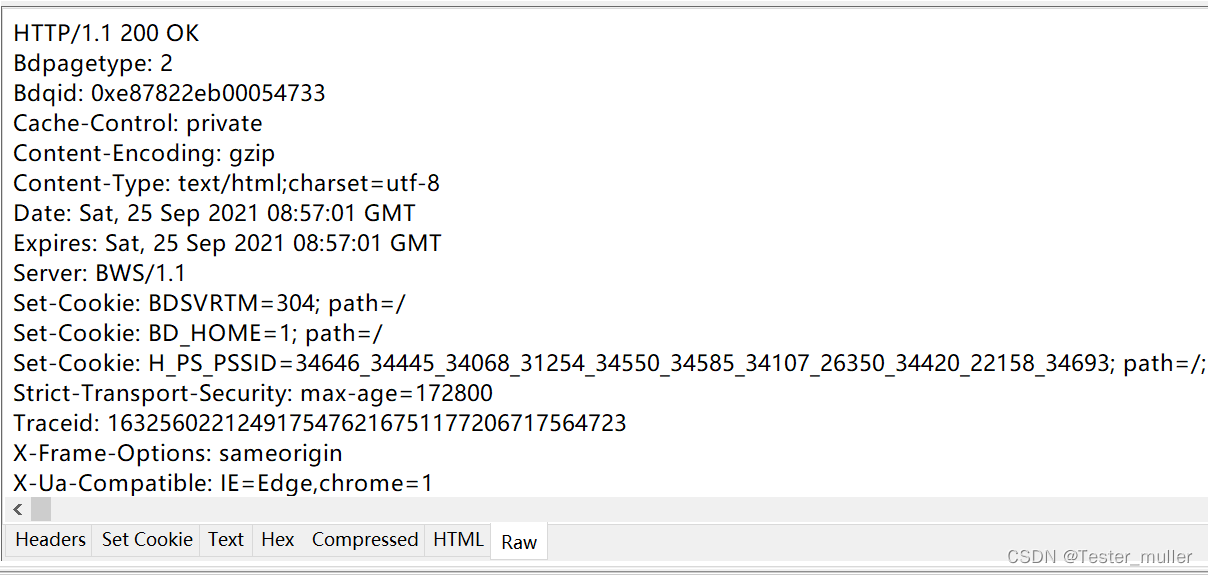Click the Content-Type text/html line
Screen dimensions: 1208x575
226,183
